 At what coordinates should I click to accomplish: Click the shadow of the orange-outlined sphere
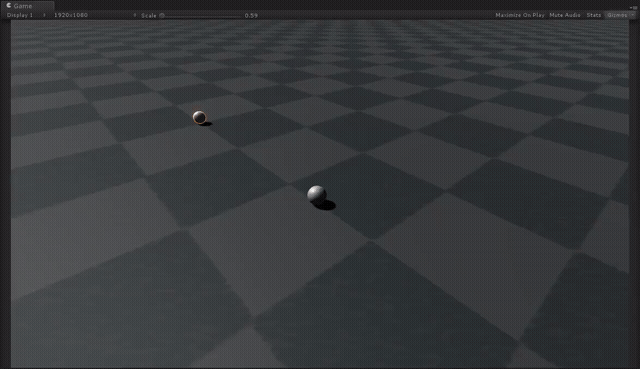click(207, 123)
